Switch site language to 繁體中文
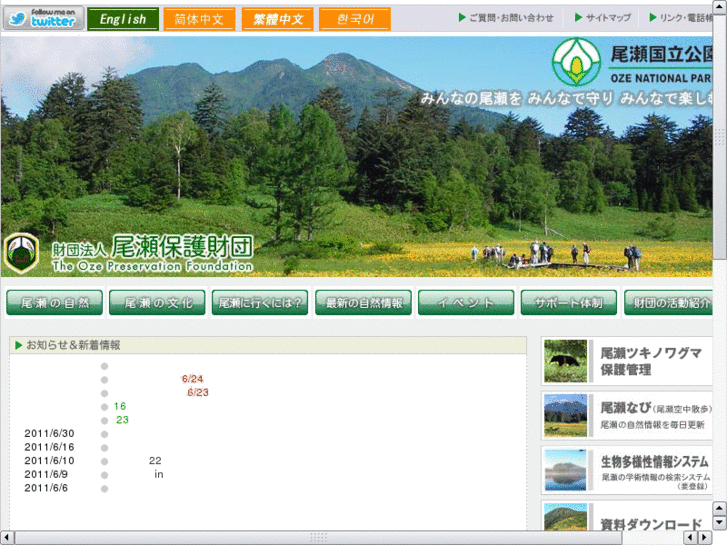The image size is (727, 545). coord(277,19)
